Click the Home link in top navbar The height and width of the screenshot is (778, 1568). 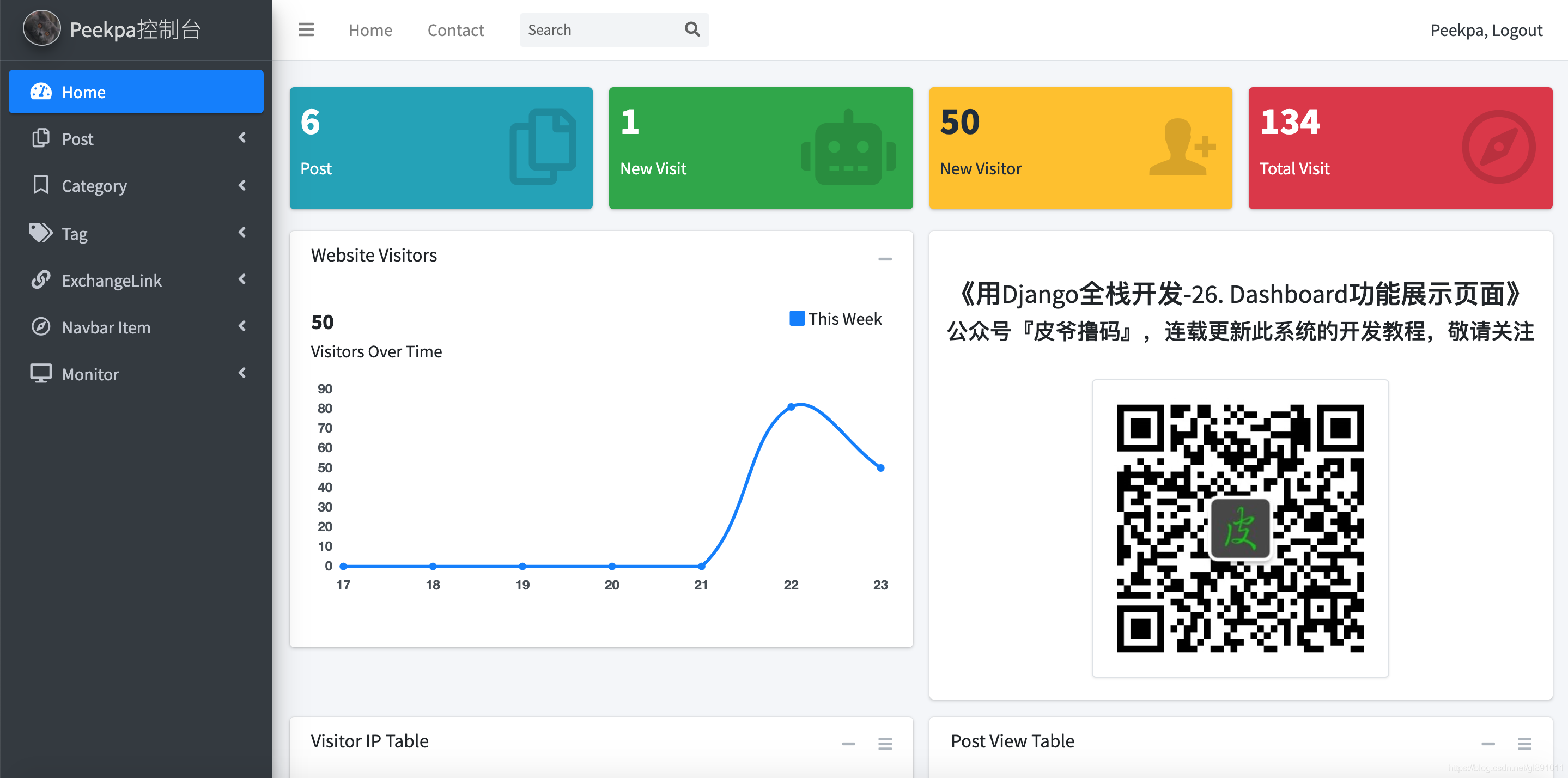[370, 30]
